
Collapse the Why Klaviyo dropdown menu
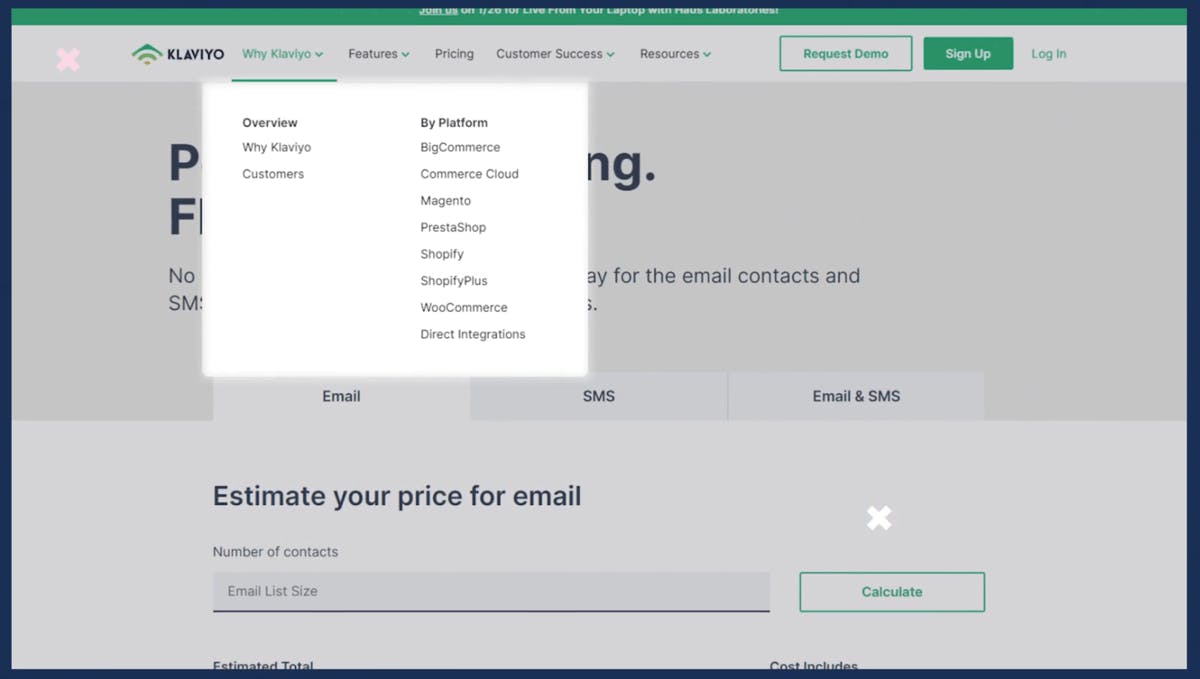pyautogui.click(x=283, y=54)
